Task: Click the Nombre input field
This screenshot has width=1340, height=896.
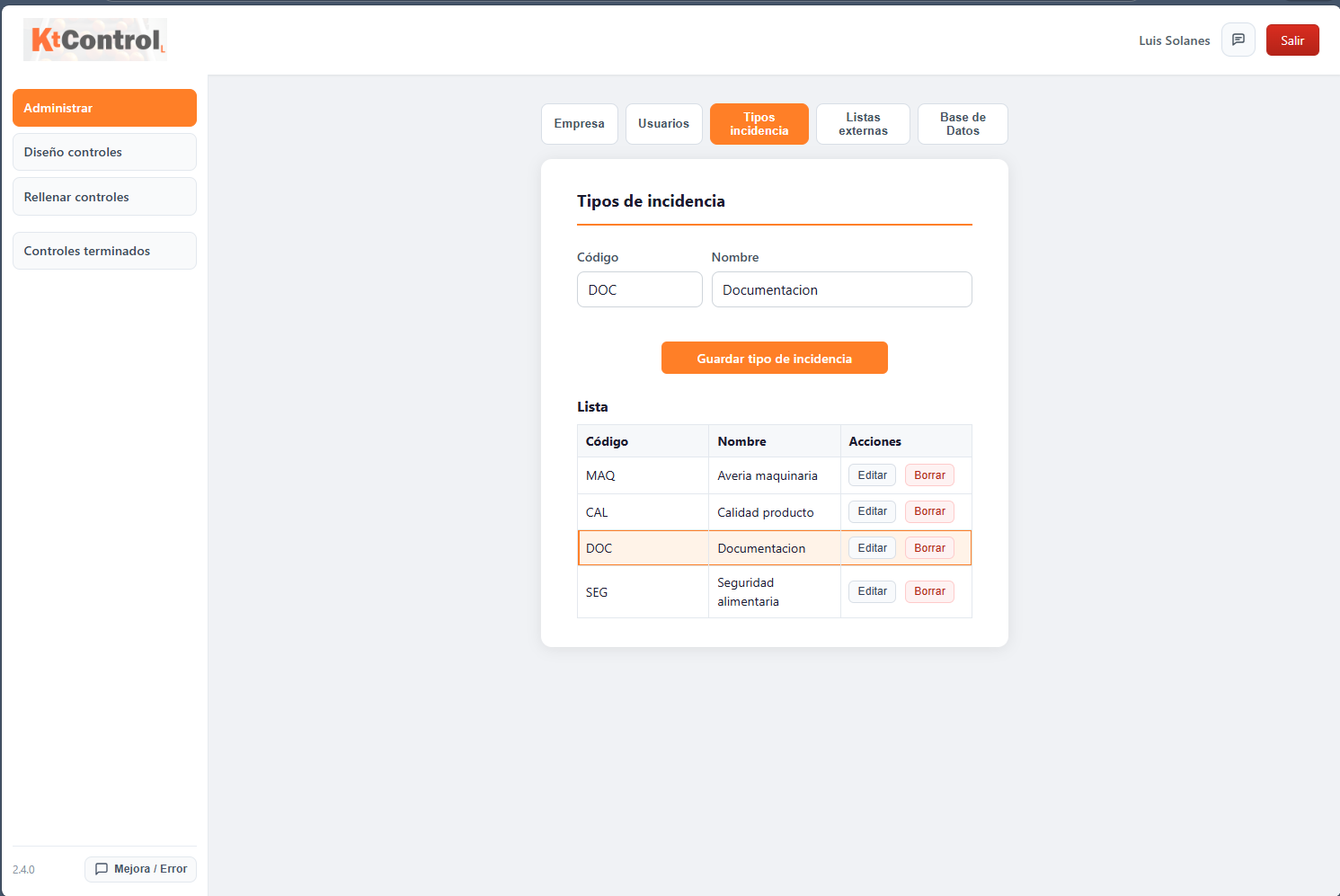Action: [841, 289]
